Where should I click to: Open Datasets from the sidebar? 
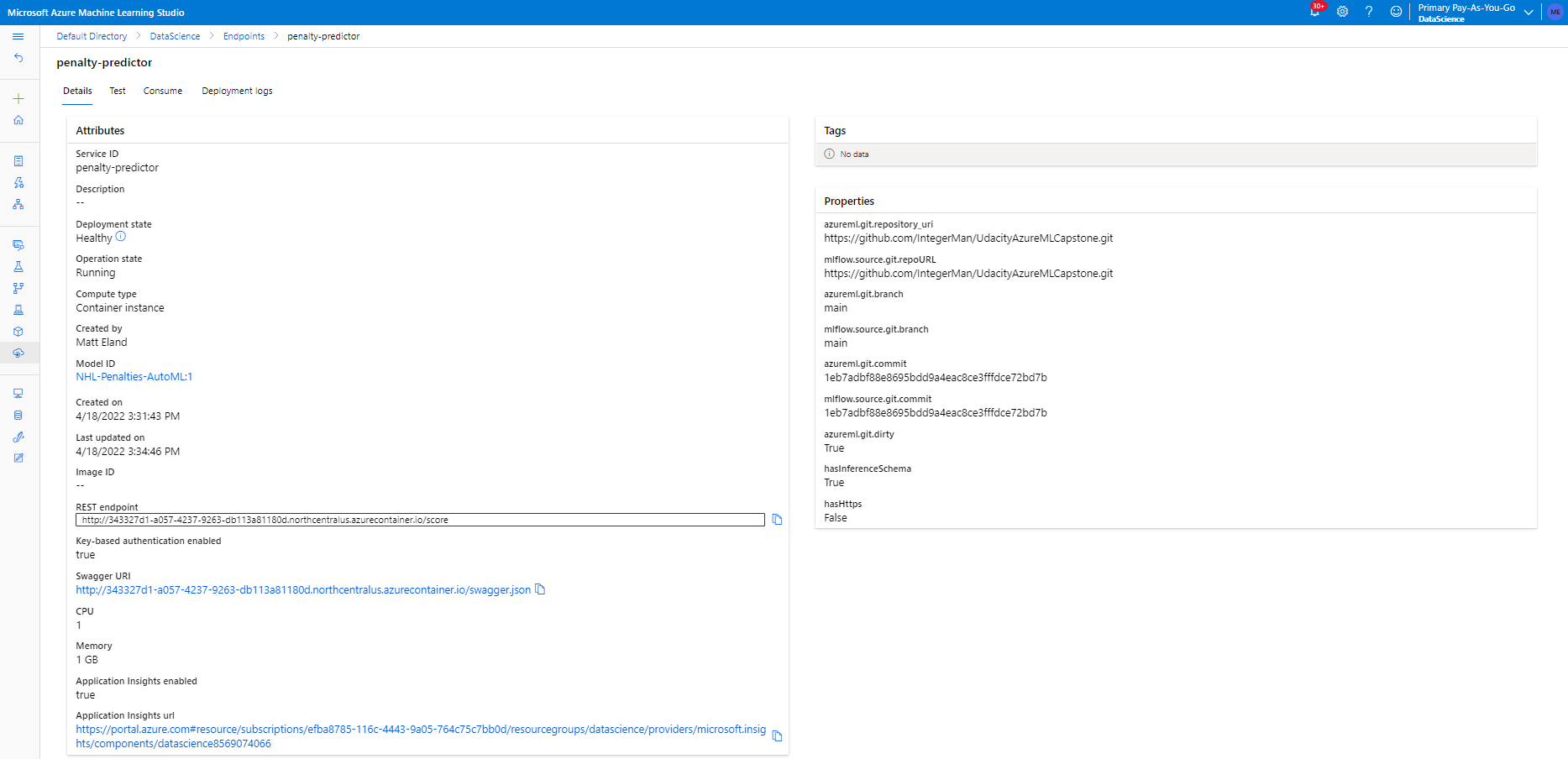click(18, 245)
